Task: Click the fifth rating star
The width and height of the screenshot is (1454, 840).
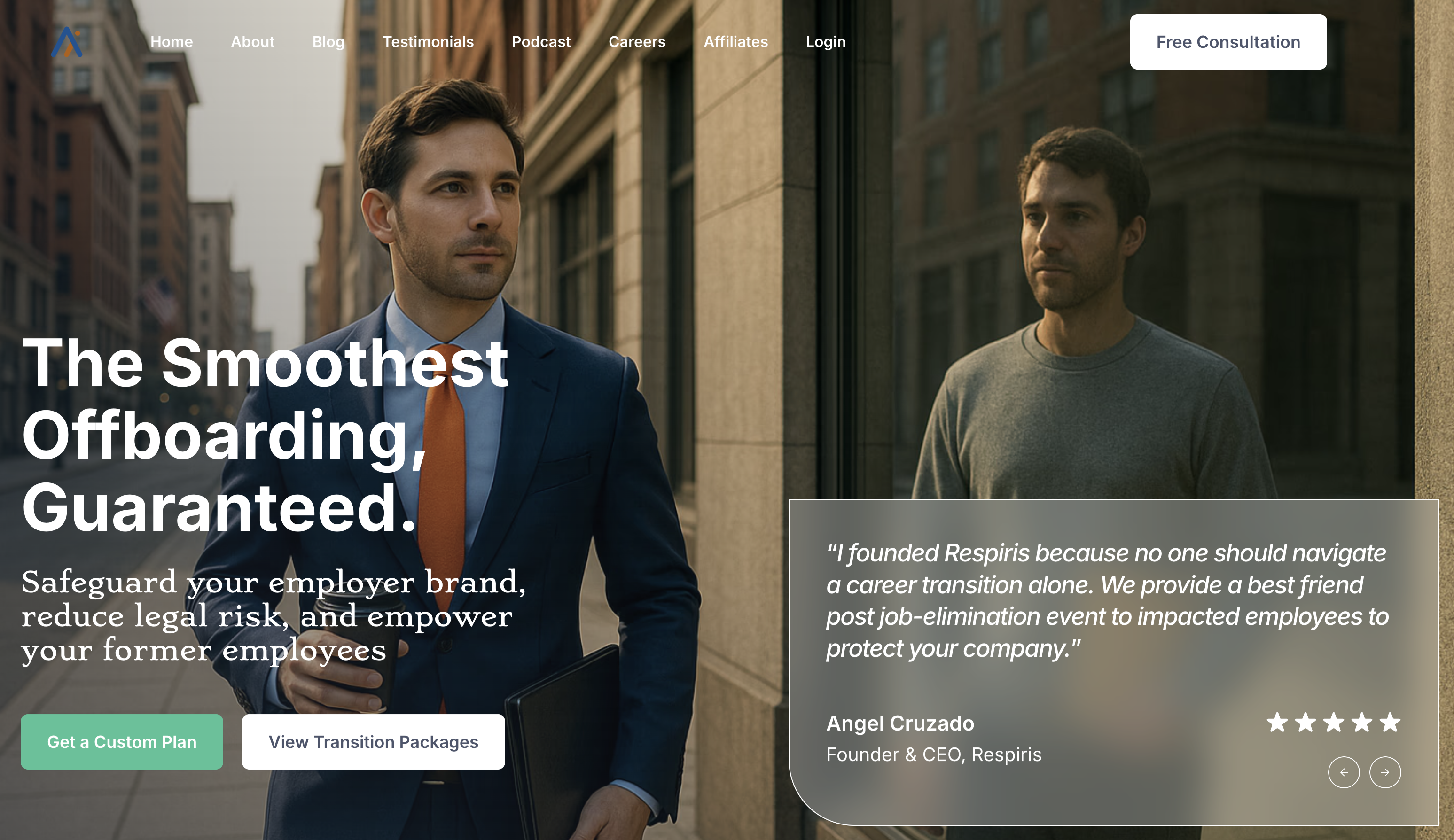Action: pyautogui.click(x=1390, y=722)
